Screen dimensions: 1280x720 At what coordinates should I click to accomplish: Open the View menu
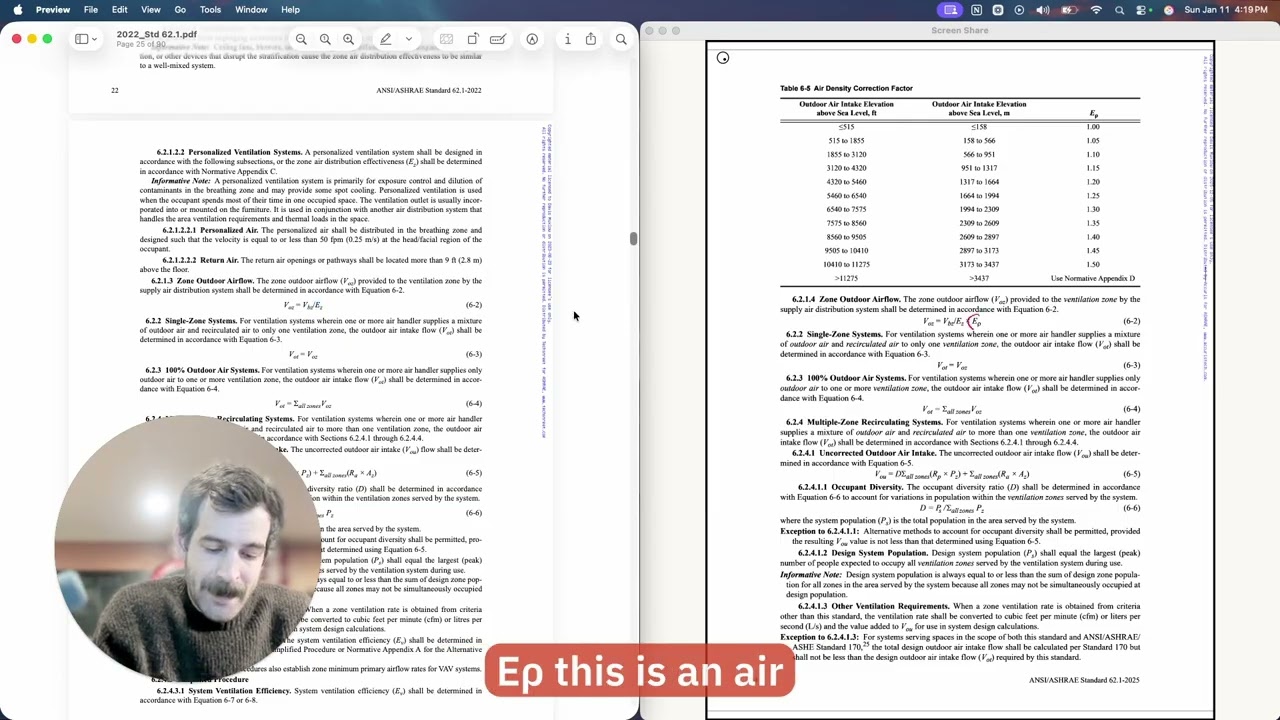pyautogui.click(x=151, y=10)
